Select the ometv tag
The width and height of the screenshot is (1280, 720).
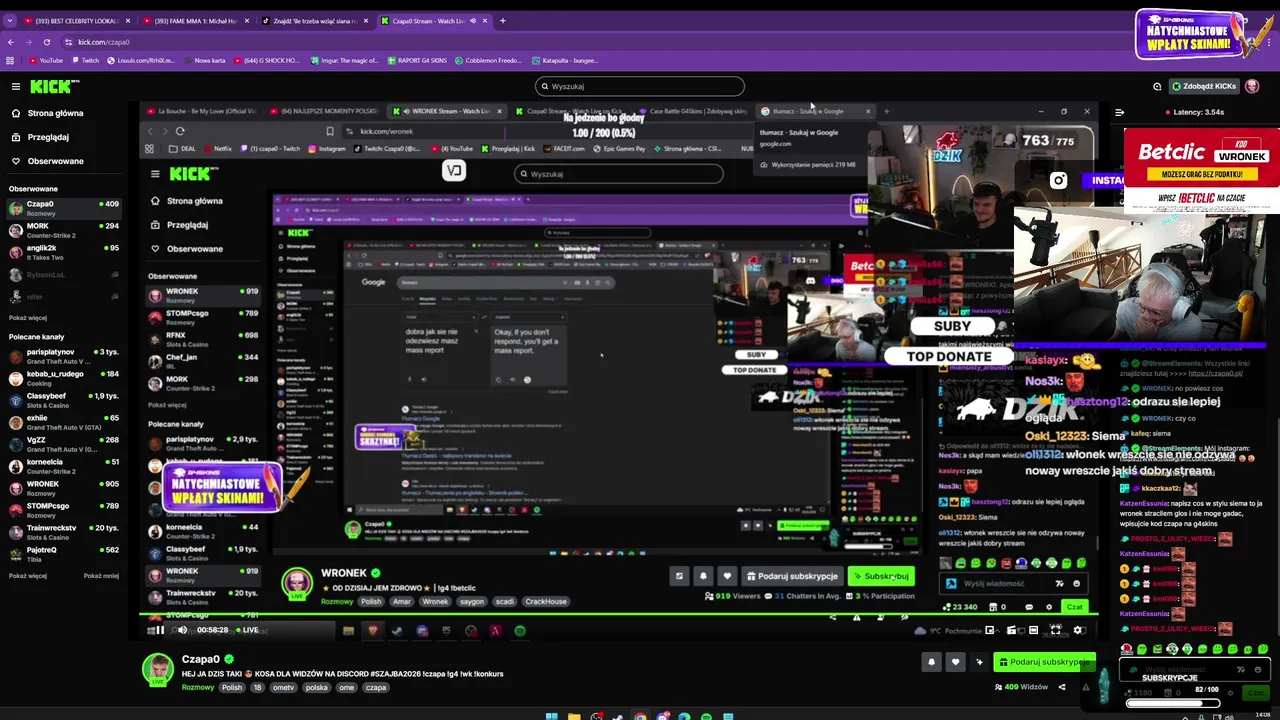click(x=283, y=688)
